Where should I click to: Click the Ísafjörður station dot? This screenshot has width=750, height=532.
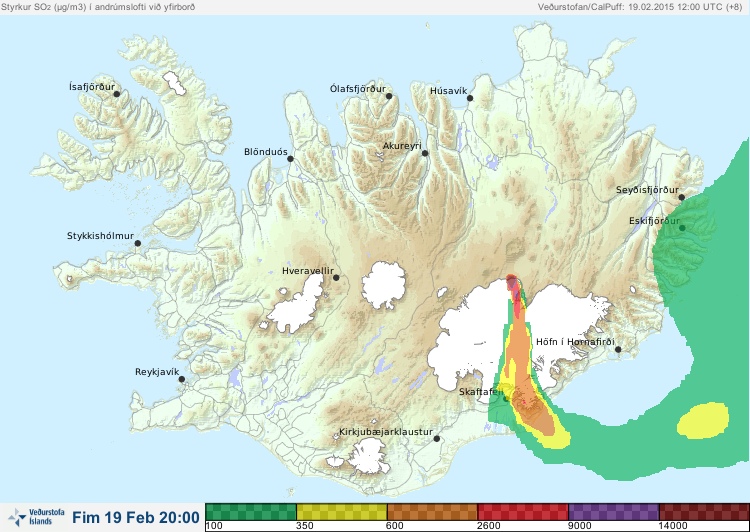tap(117, 94)
